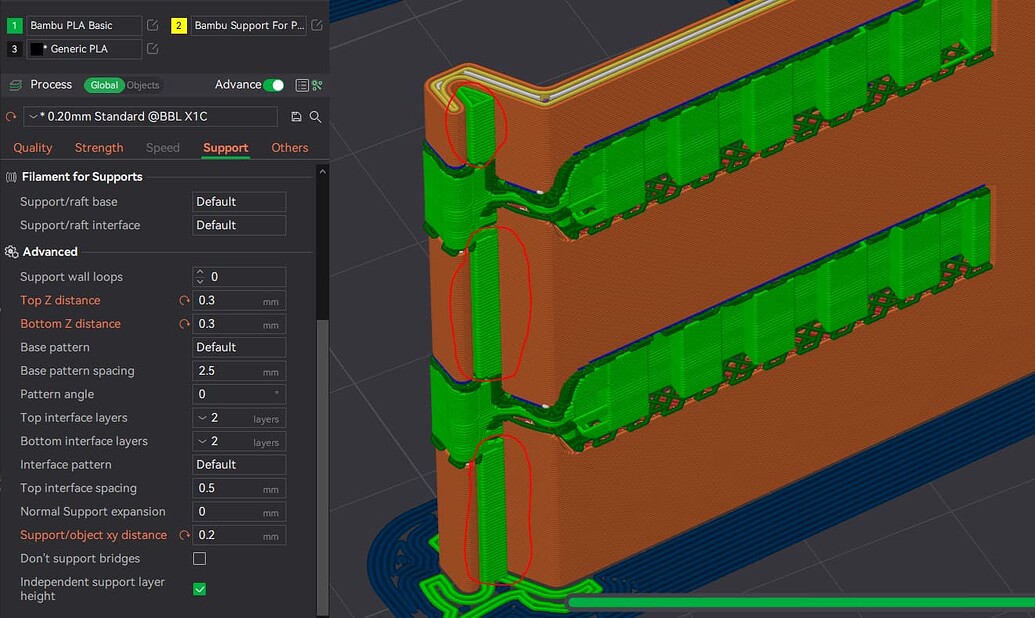Screen dimensions: 1035x618
Task: Click filament 2 yellow color swatch
Action: pyautogui.click(x=179, y=25)
